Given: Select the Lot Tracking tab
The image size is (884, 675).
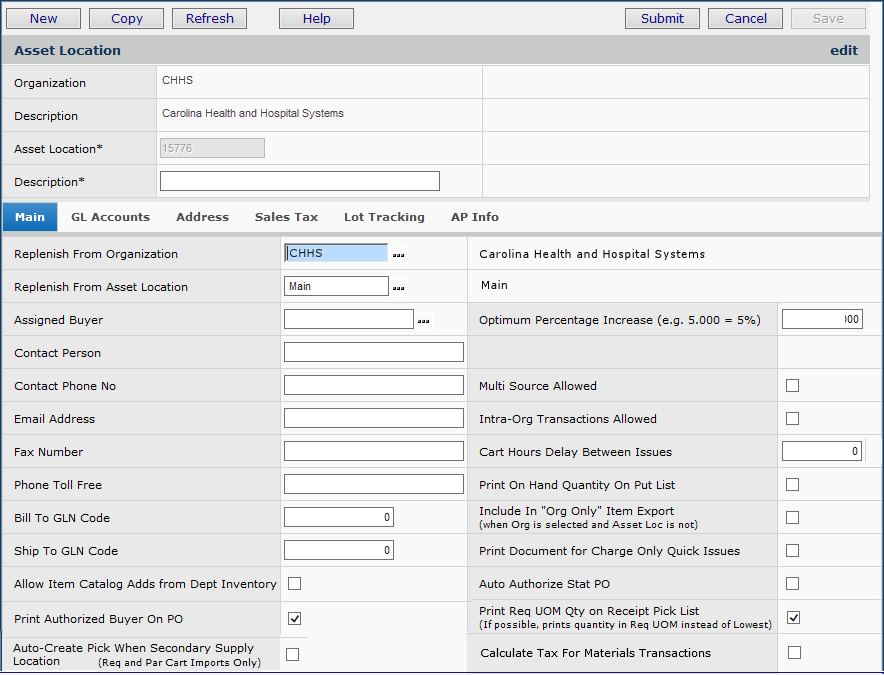Looking at the screenshot, I should pos(384,217).
